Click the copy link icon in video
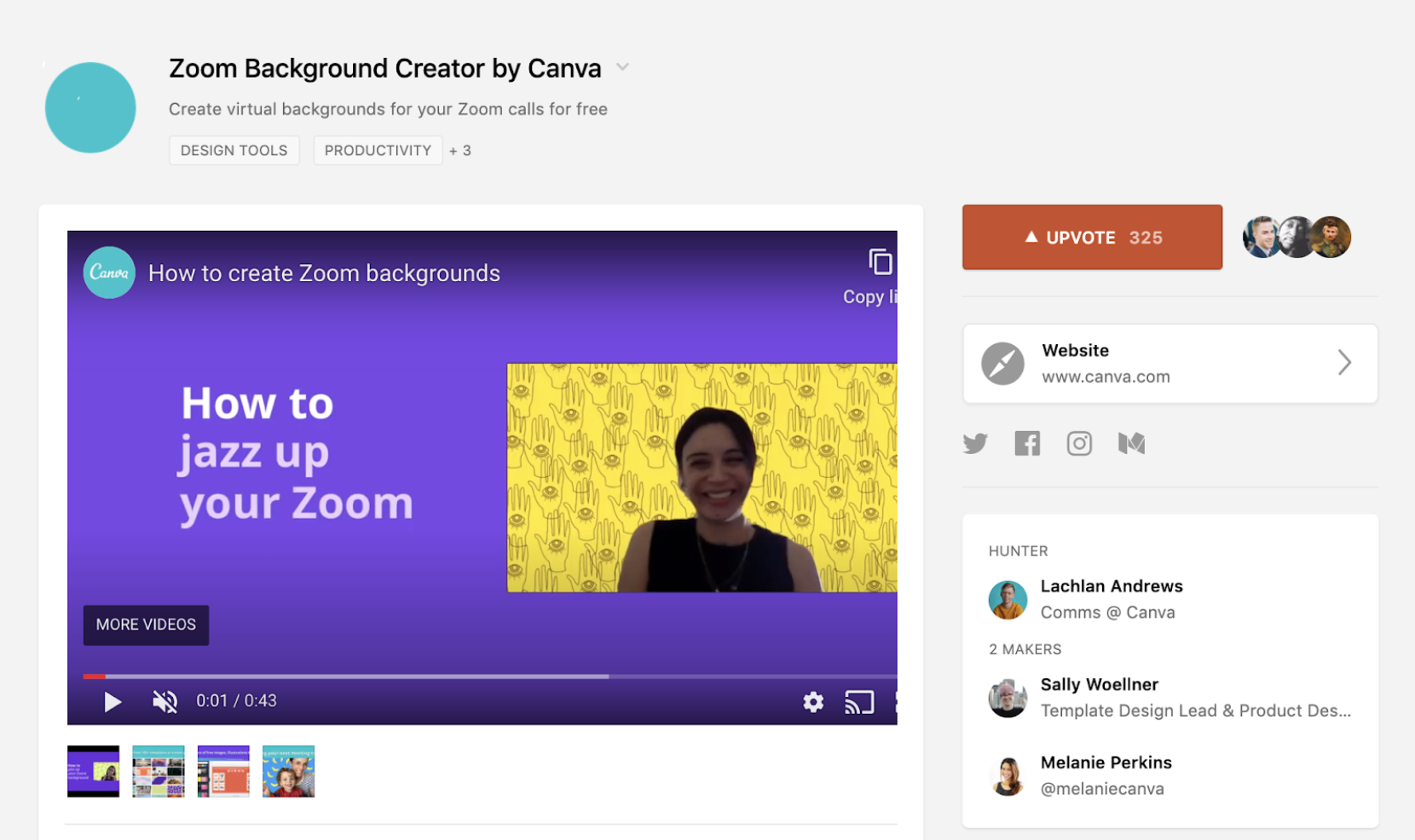Screen dimensions: 1415x840 pos(880,262)
